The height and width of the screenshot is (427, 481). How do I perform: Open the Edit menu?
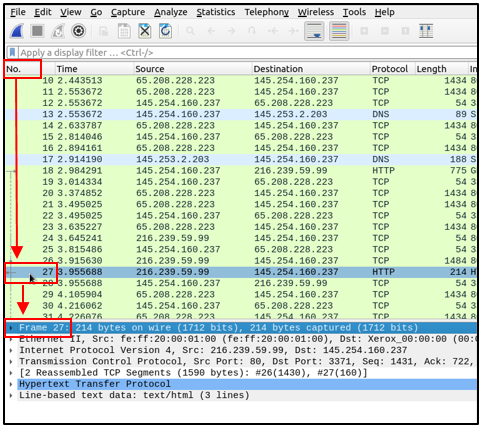(43, 12)
